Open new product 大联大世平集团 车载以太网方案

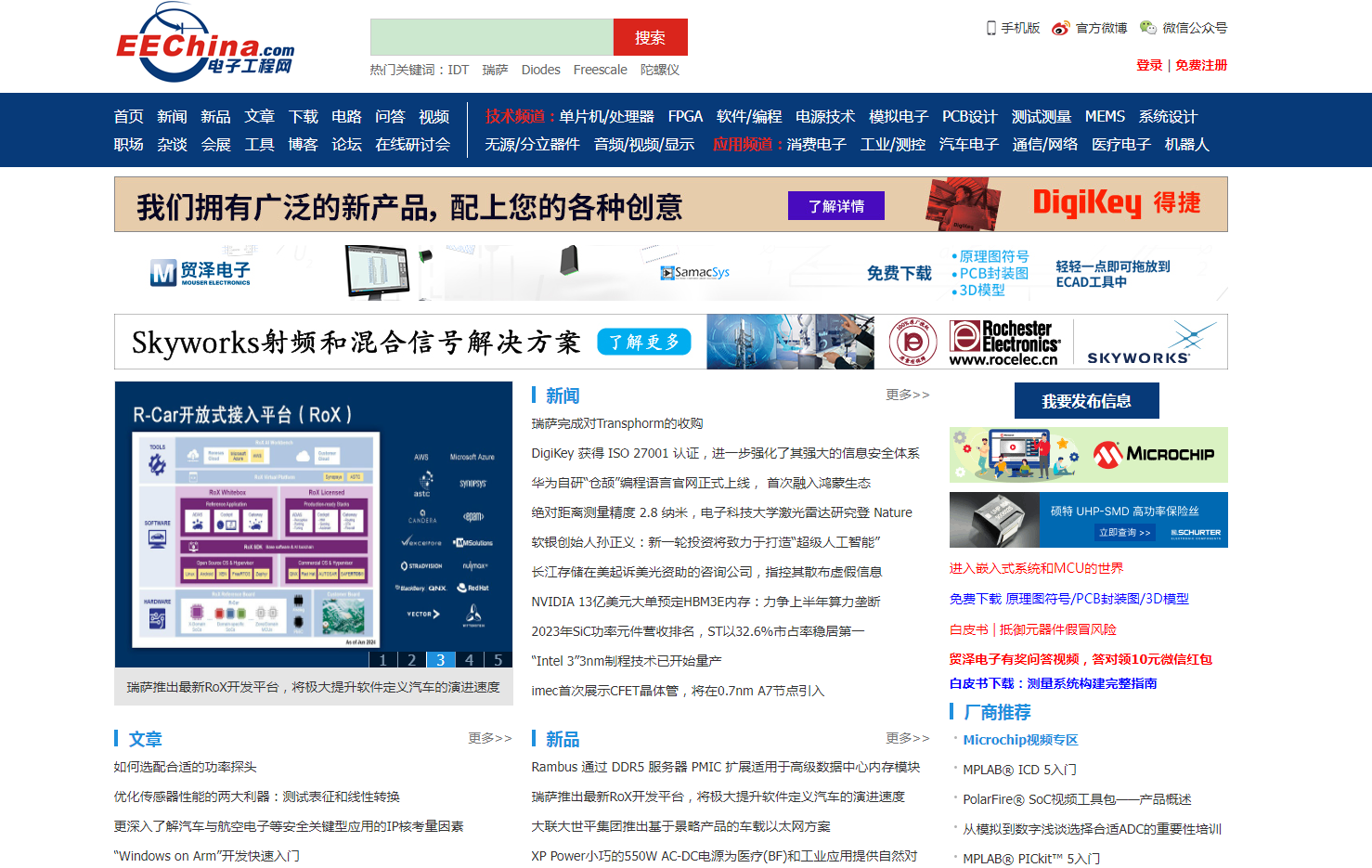[x=680, y=826]
